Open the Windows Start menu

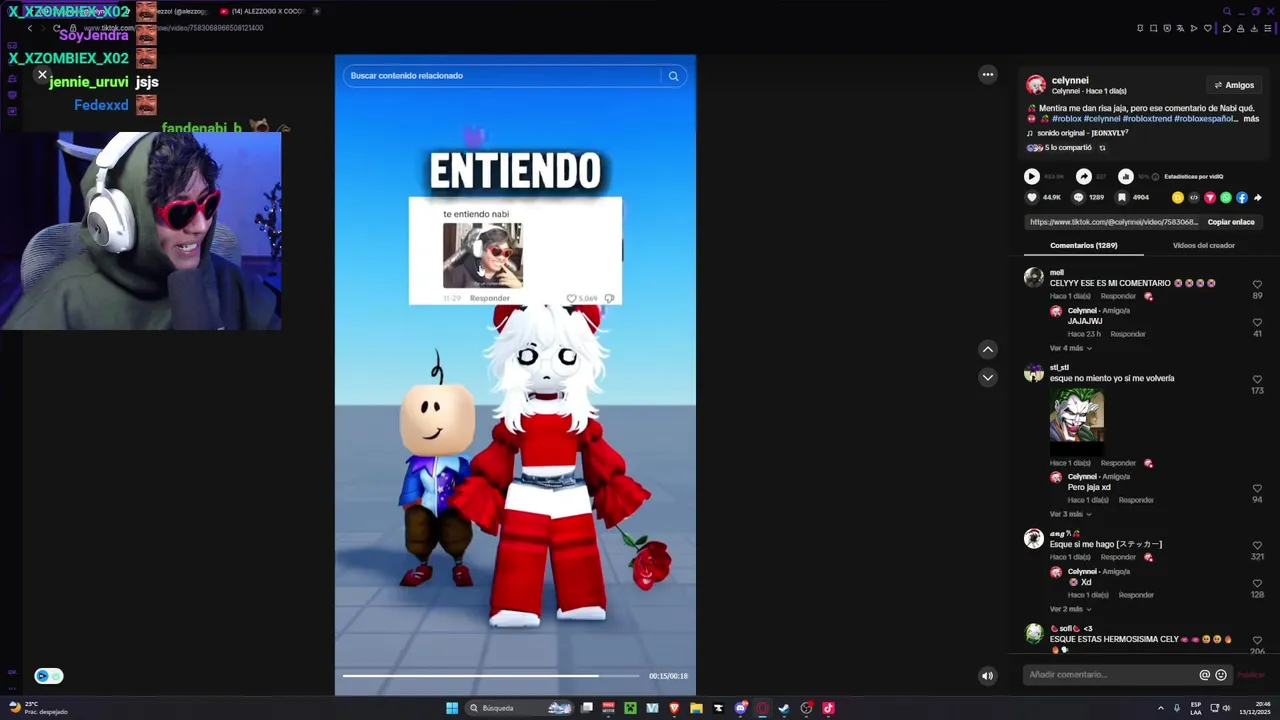[452, 708]
